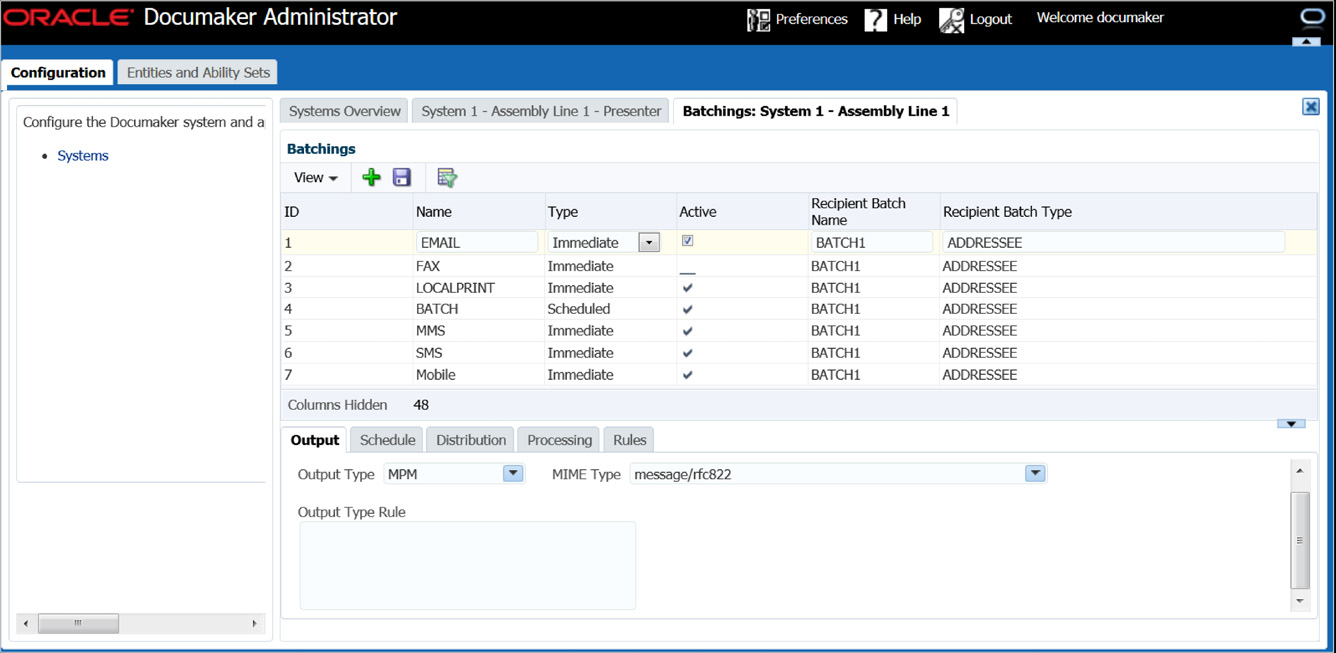Viewport: 1336px width, 653px height.
Task: Enable the Active checkbox for FAX
Action: coord(686,265)
